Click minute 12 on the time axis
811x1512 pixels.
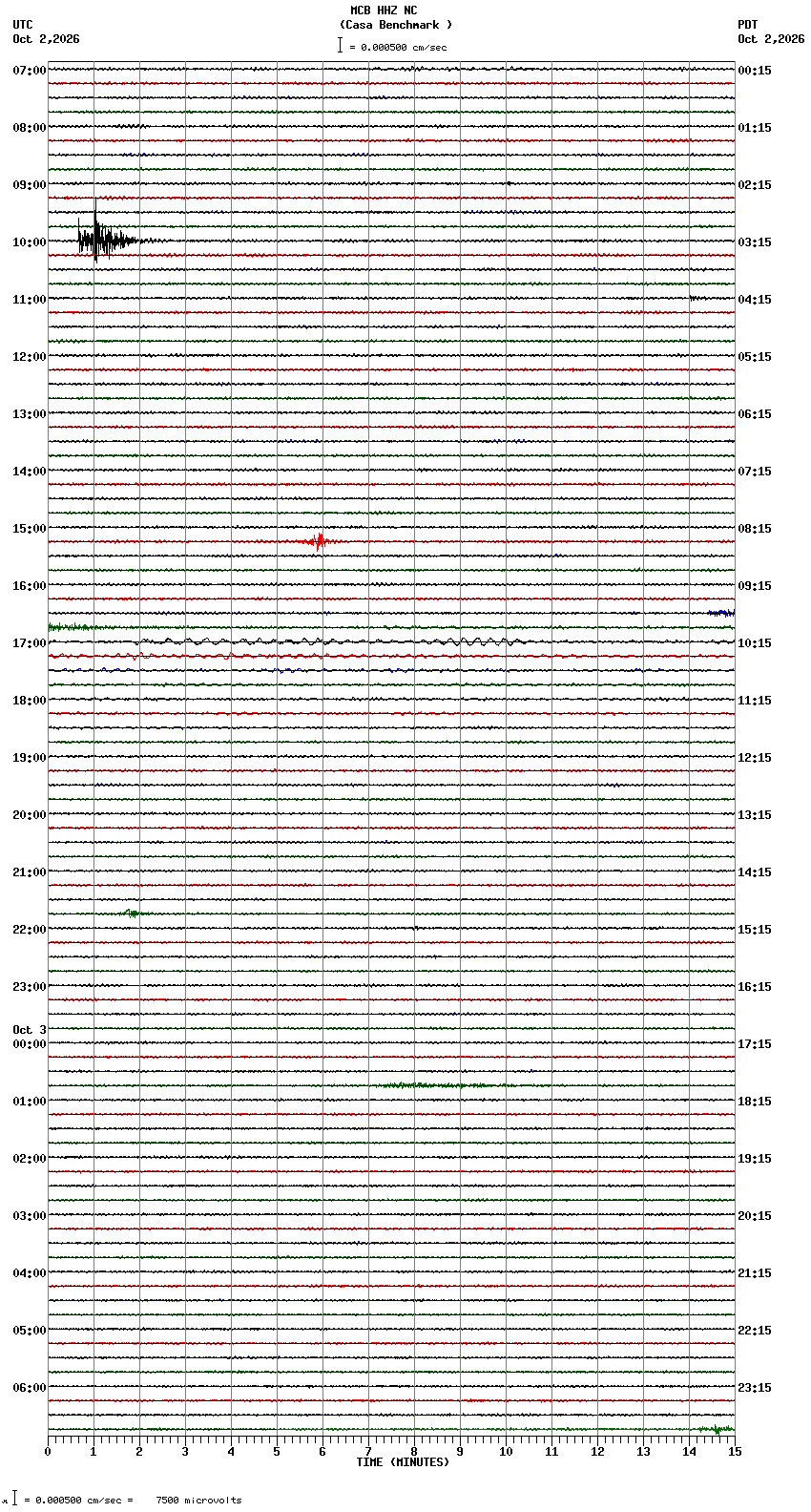click(597, 1452)
